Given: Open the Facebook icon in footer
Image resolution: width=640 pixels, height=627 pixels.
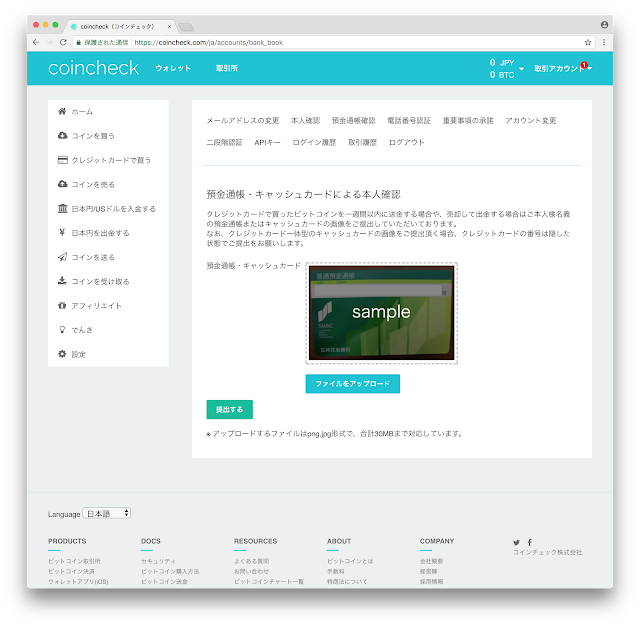Looking at the screenshot, I should [x=529, y=543].
